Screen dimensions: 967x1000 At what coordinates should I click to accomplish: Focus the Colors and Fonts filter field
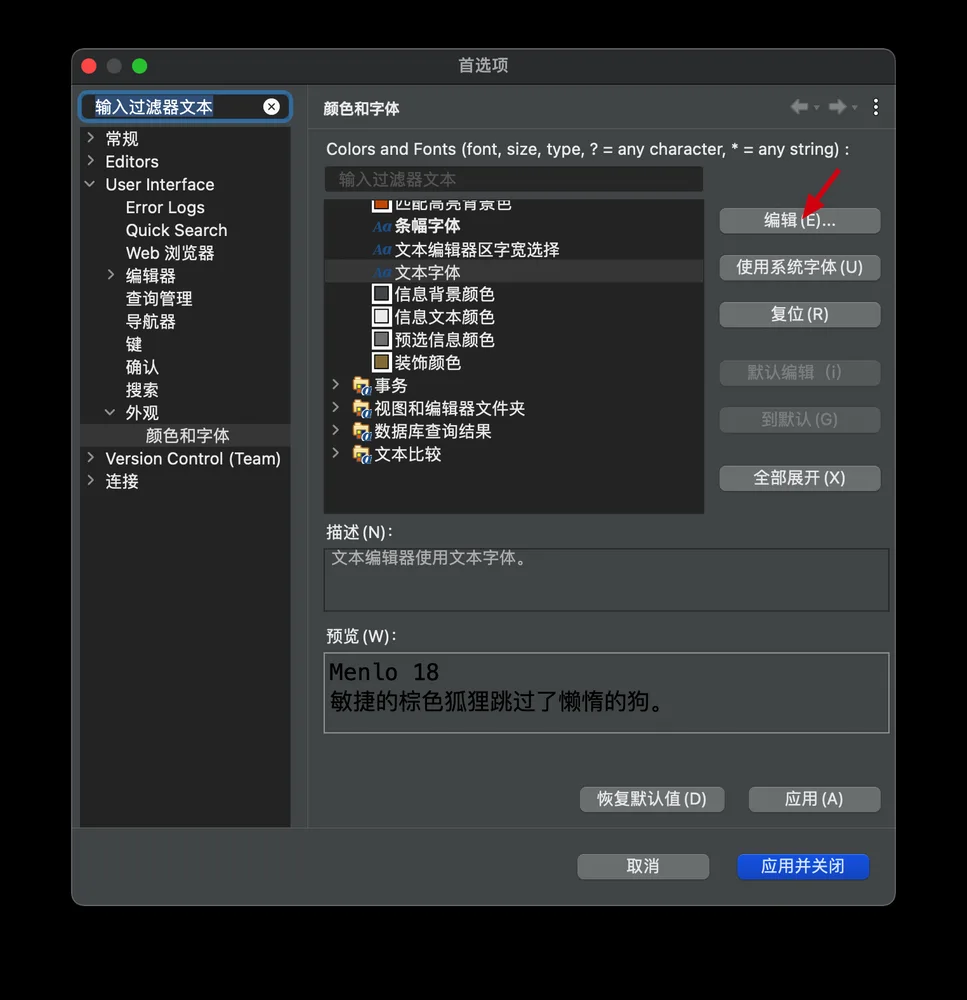coord(513,179)
